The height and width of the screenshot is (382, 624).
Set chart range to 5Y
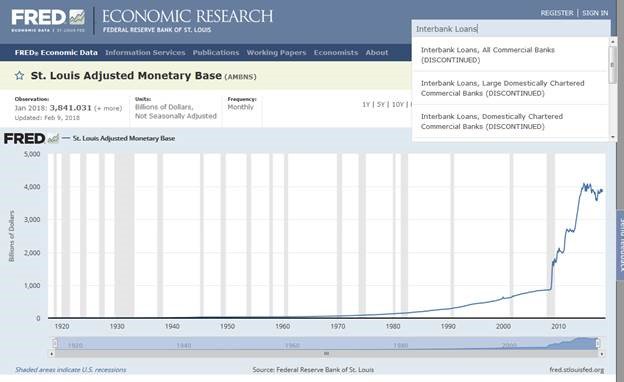381,104
